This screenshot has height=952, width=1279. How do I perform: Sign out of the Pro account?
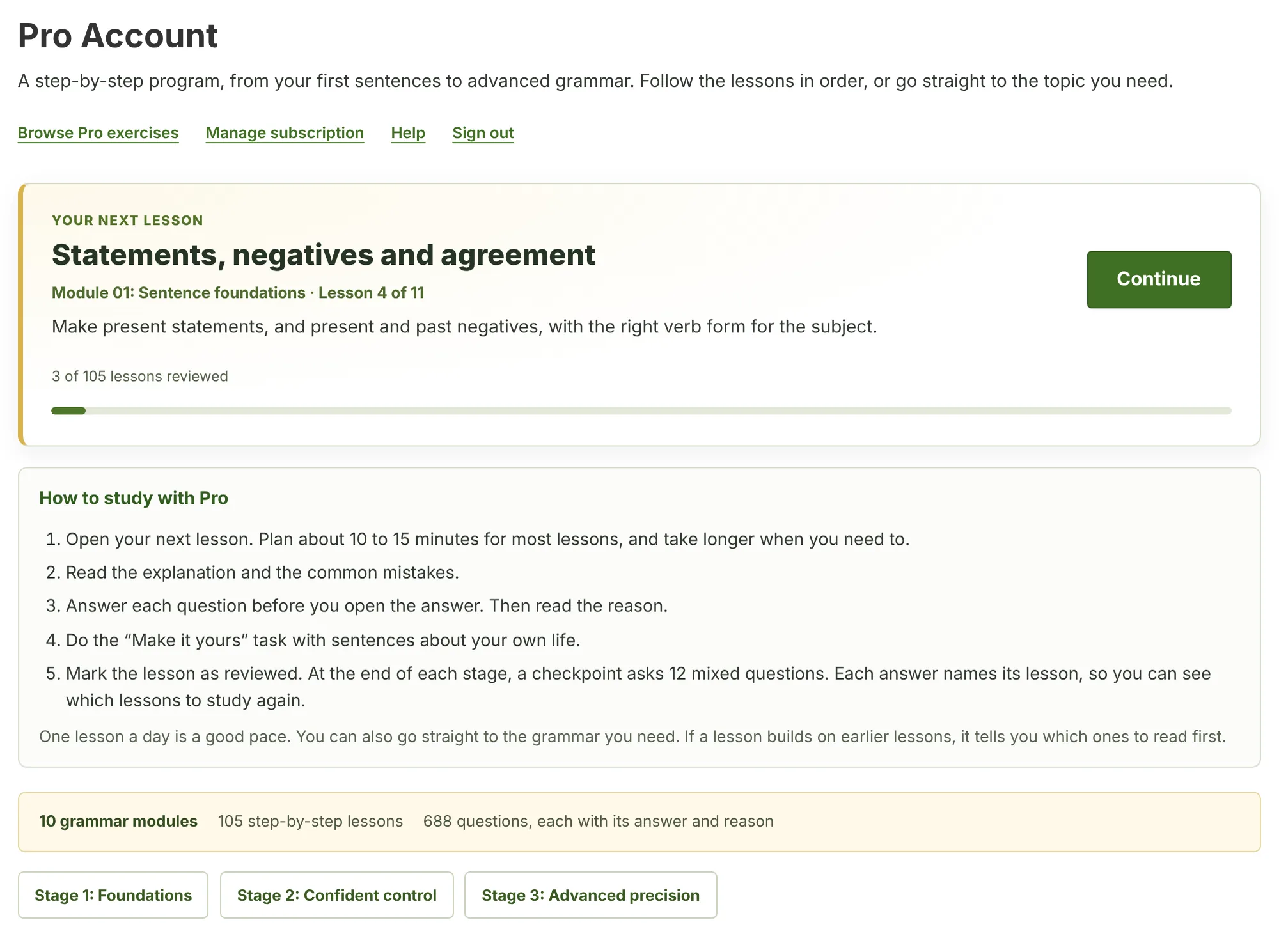pos(483,133)
